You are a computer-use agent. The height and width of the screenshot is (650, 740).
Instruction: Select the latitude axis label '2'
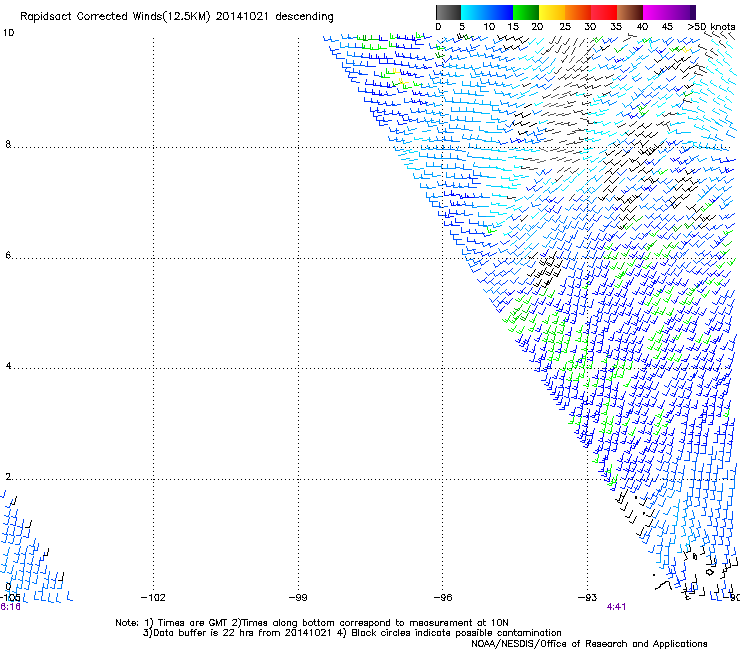(x=8, y=477)
